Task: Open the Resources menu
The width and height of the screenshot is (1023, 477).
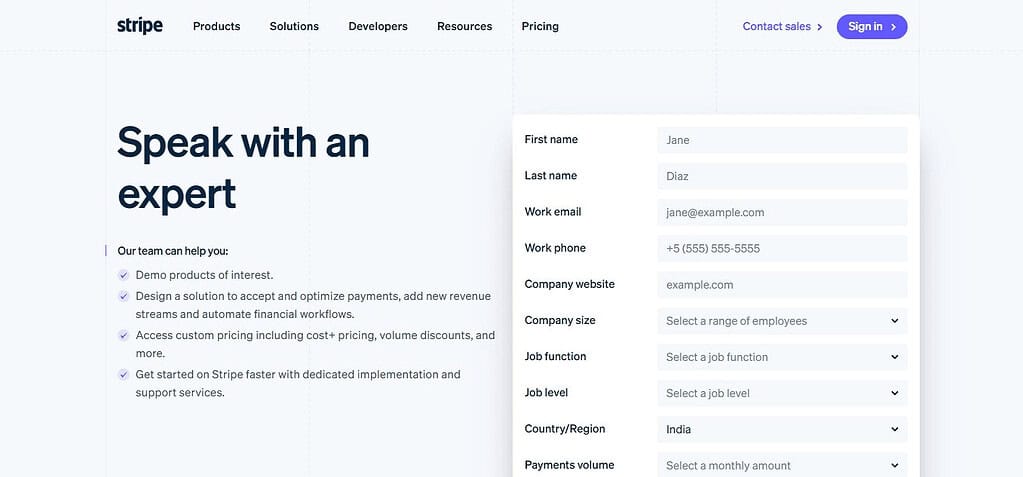Action: (465, 27)
